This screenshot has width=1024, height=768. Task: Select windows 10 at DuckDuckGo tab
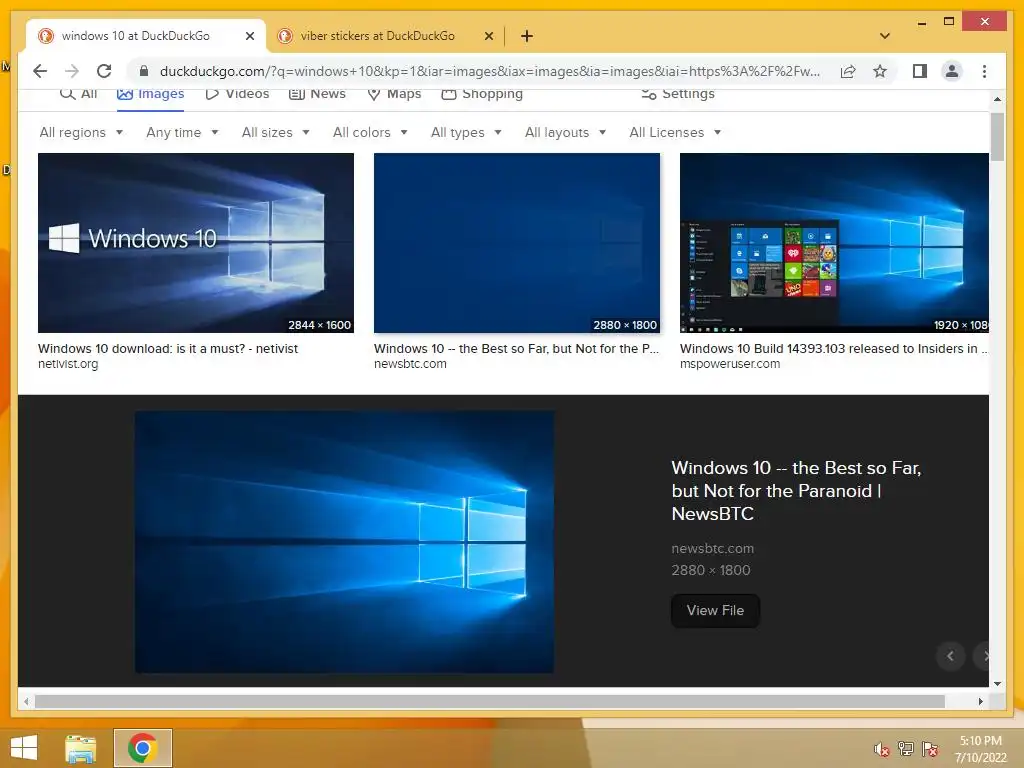(146, 36)
